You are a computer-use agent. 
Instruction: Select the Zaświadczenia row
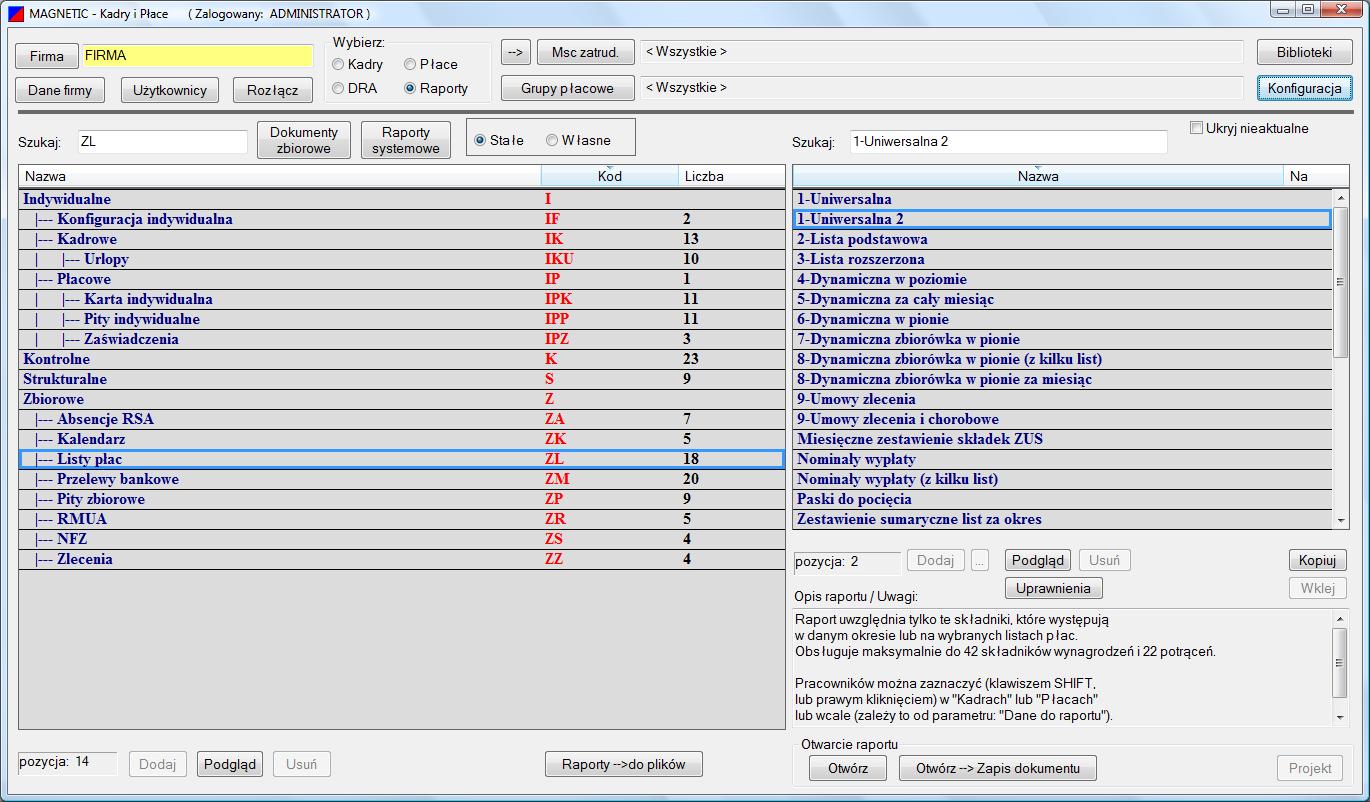(x=401, y=339)
